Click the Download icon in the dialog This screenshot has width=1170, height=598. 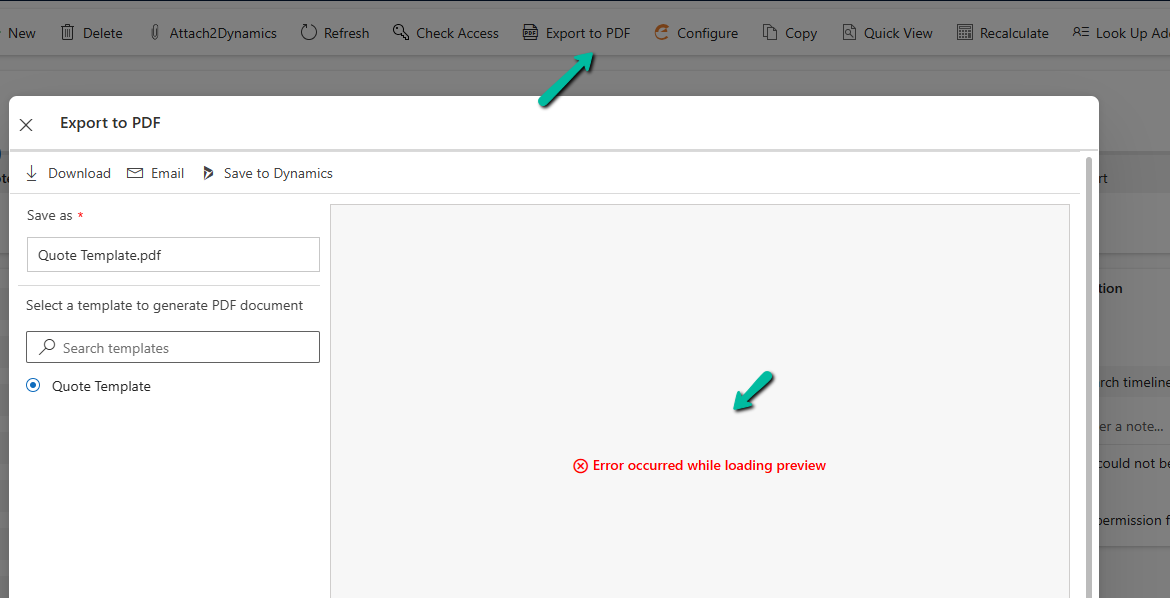(x=33, y=172)
